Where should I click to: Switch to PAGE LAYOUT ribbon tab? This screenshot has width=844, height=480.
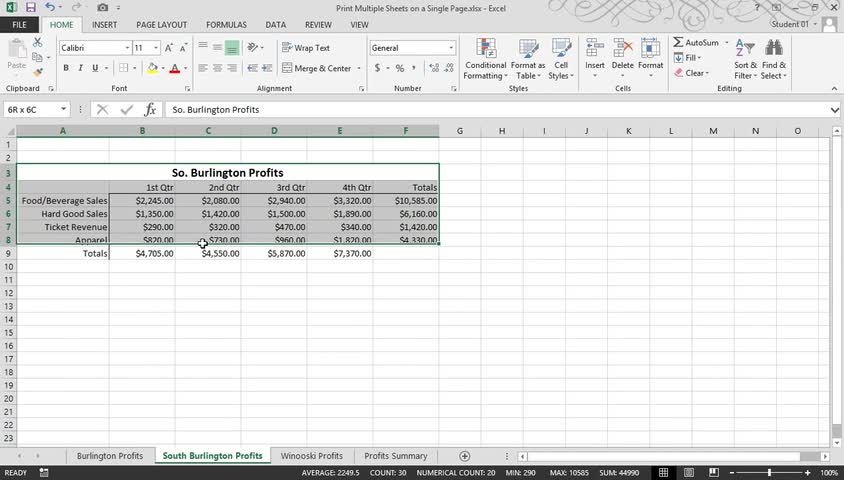point(161,25)
